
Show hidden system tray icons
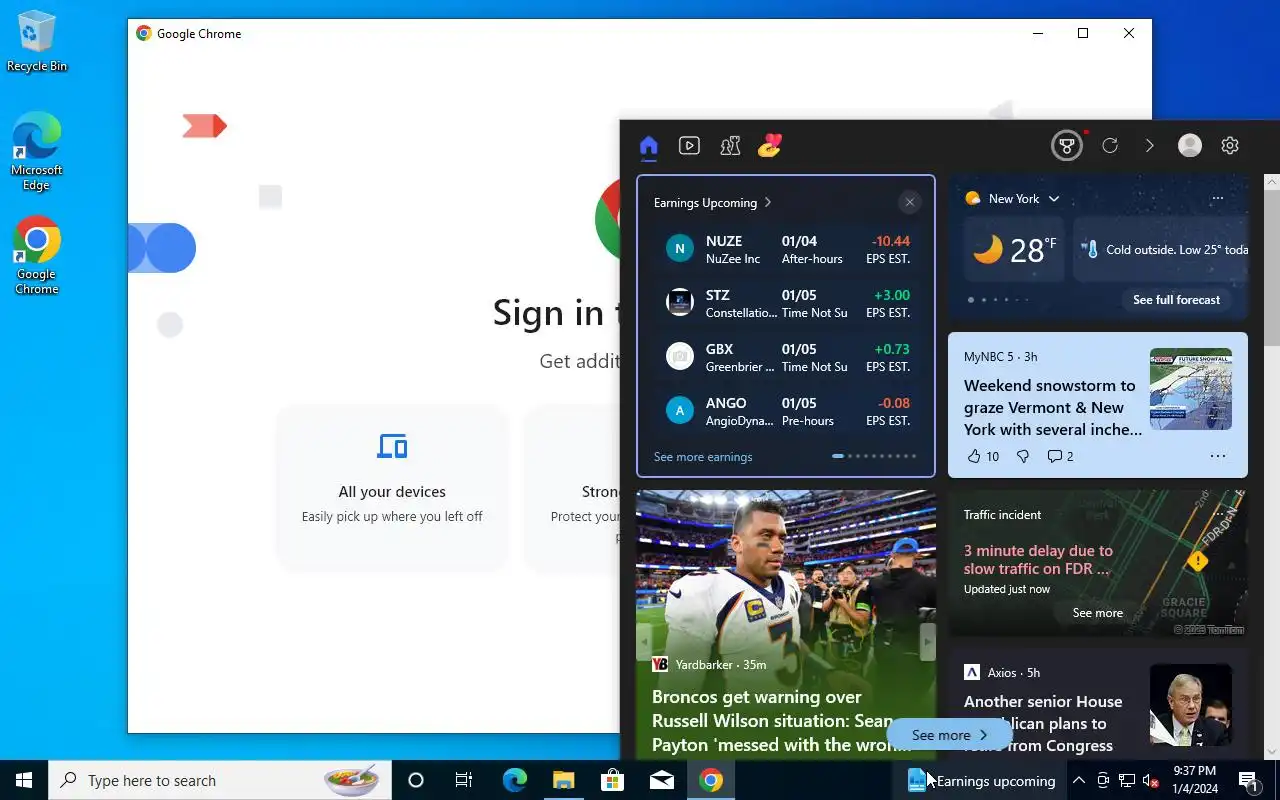[x=1079, y=780]
